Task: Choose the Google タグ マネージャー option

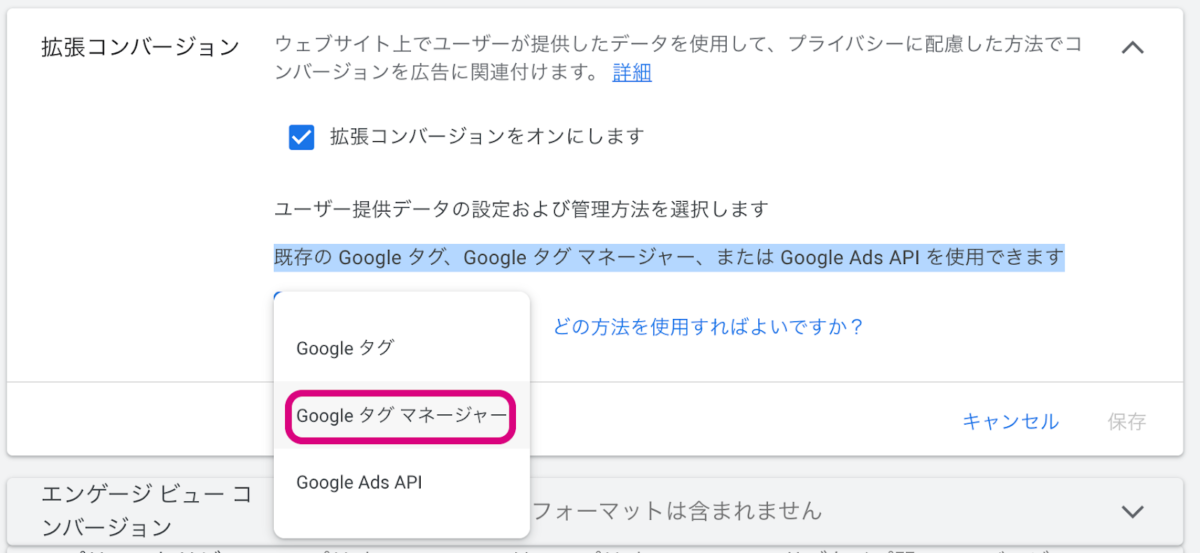Action: click(401, 416)
